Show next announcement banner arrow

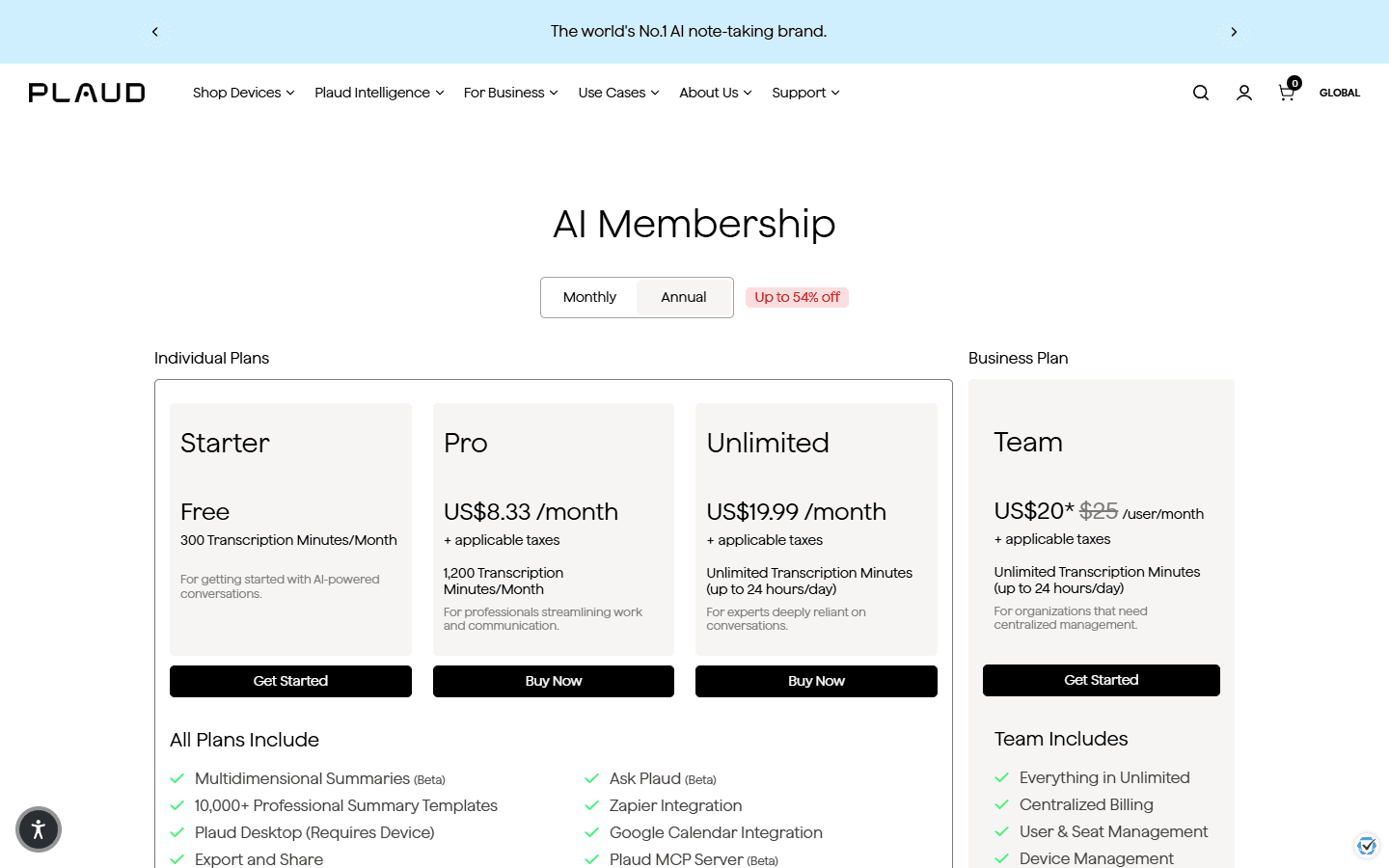coord(1234,32)
